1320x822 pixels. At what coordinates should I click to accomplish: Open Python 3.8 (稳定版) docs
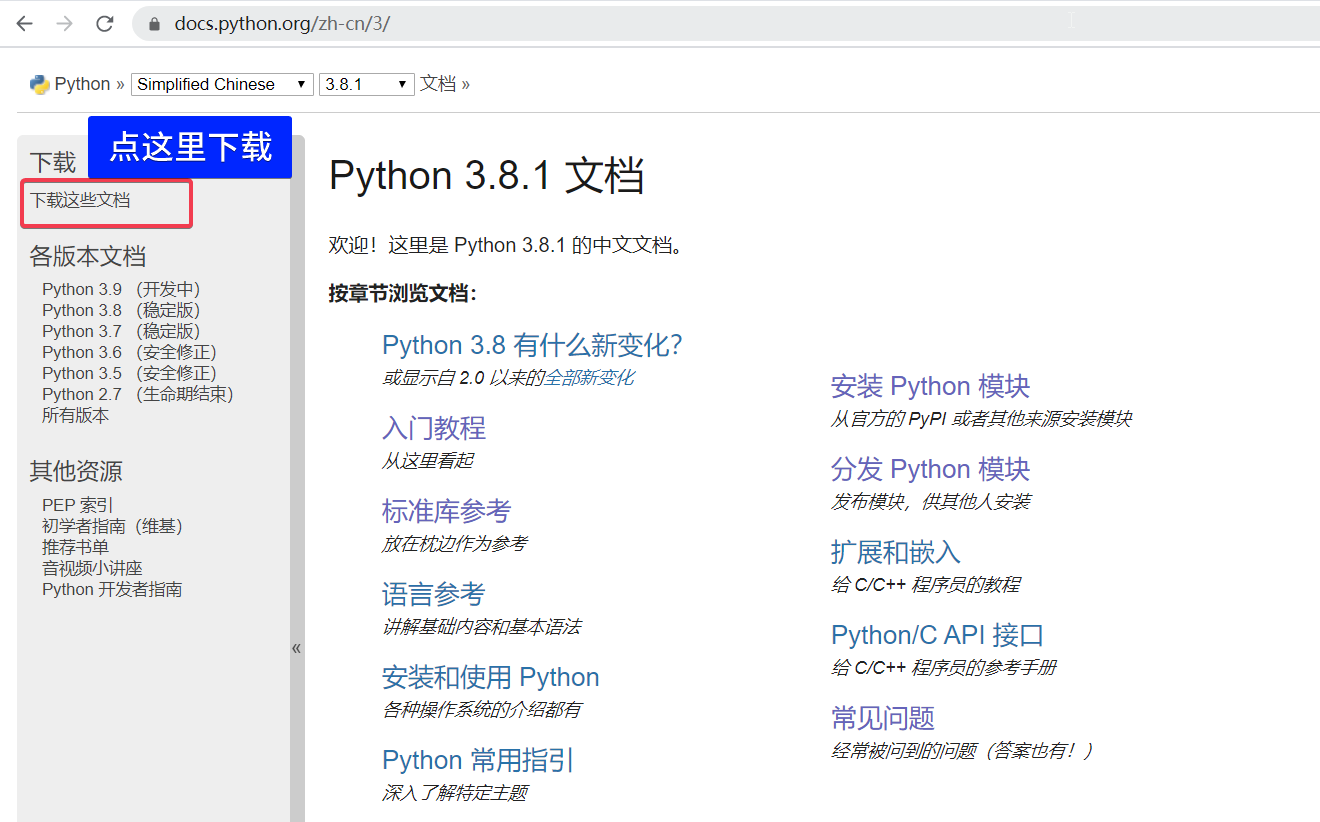[121, 310]
